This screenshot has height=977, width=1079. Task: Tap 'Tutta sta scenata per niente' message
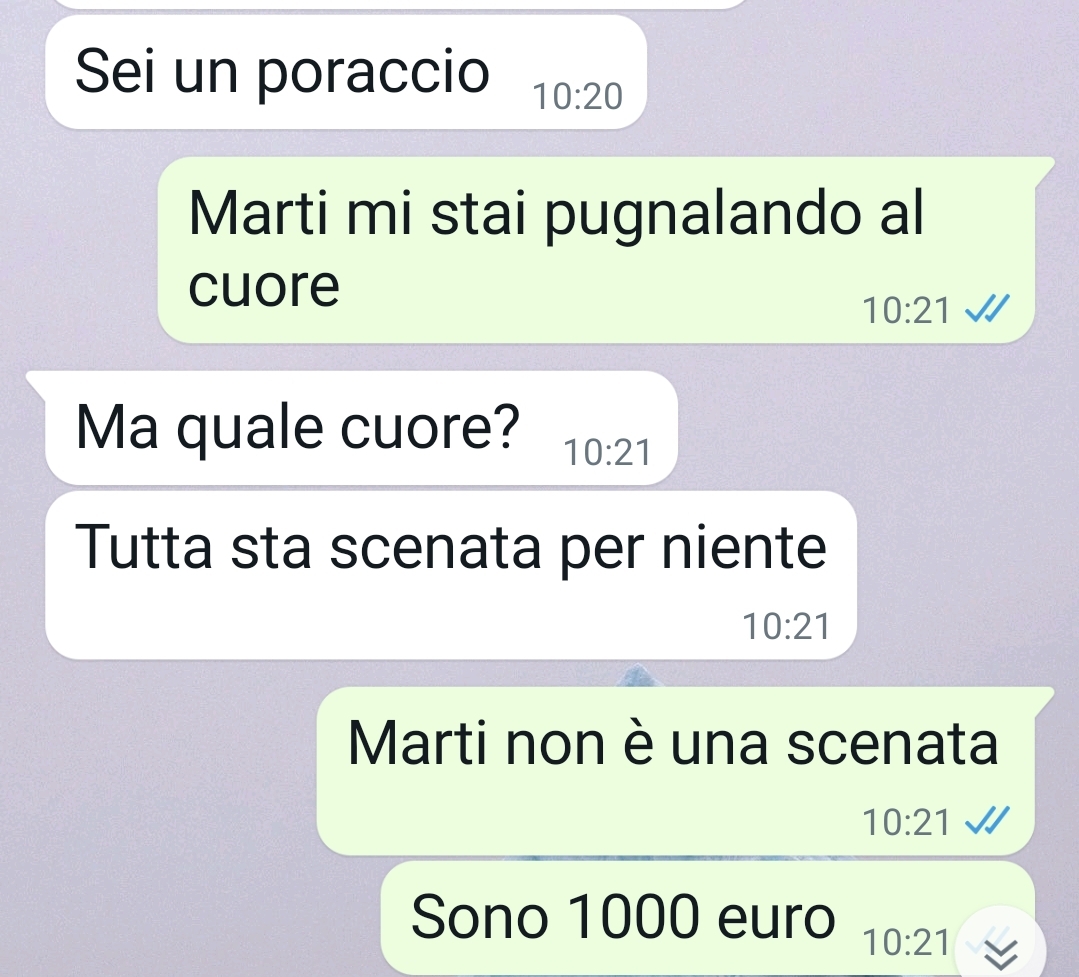(x=451, y=575)
